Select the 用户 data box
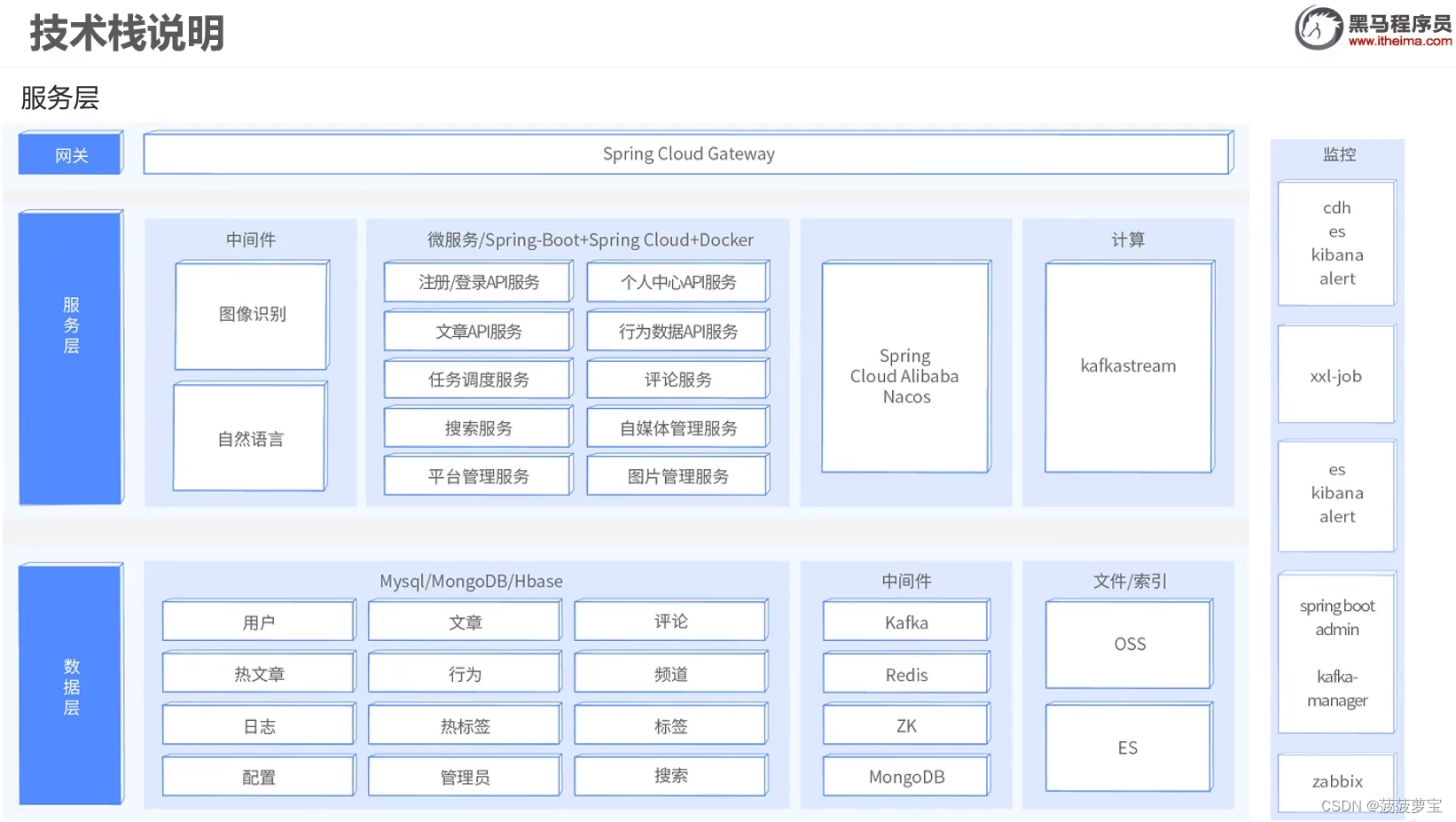Screen dimensions: 1456x822 coord(259,621)
